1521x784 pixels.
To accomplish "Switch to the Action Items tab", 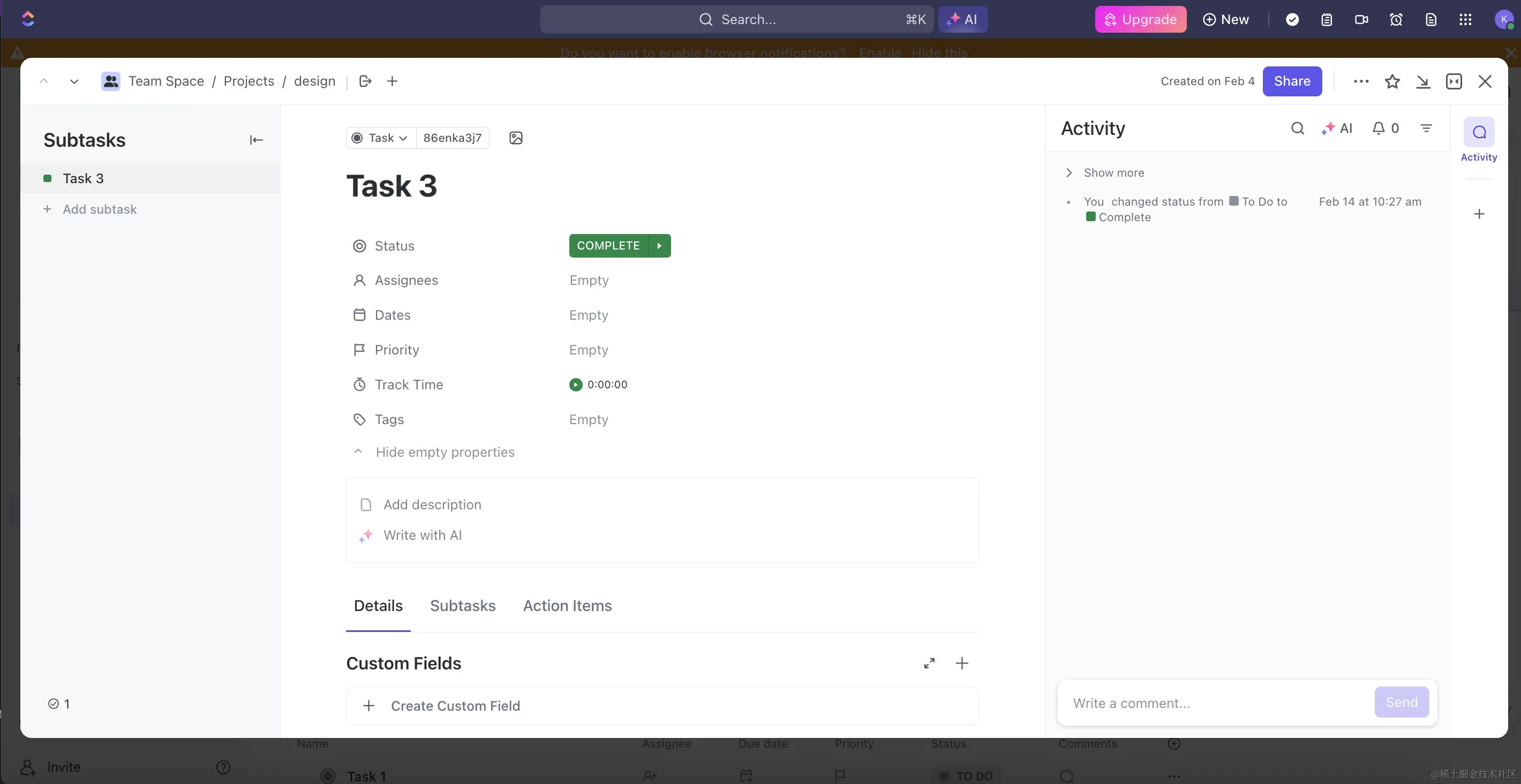I will pos(567,606).
